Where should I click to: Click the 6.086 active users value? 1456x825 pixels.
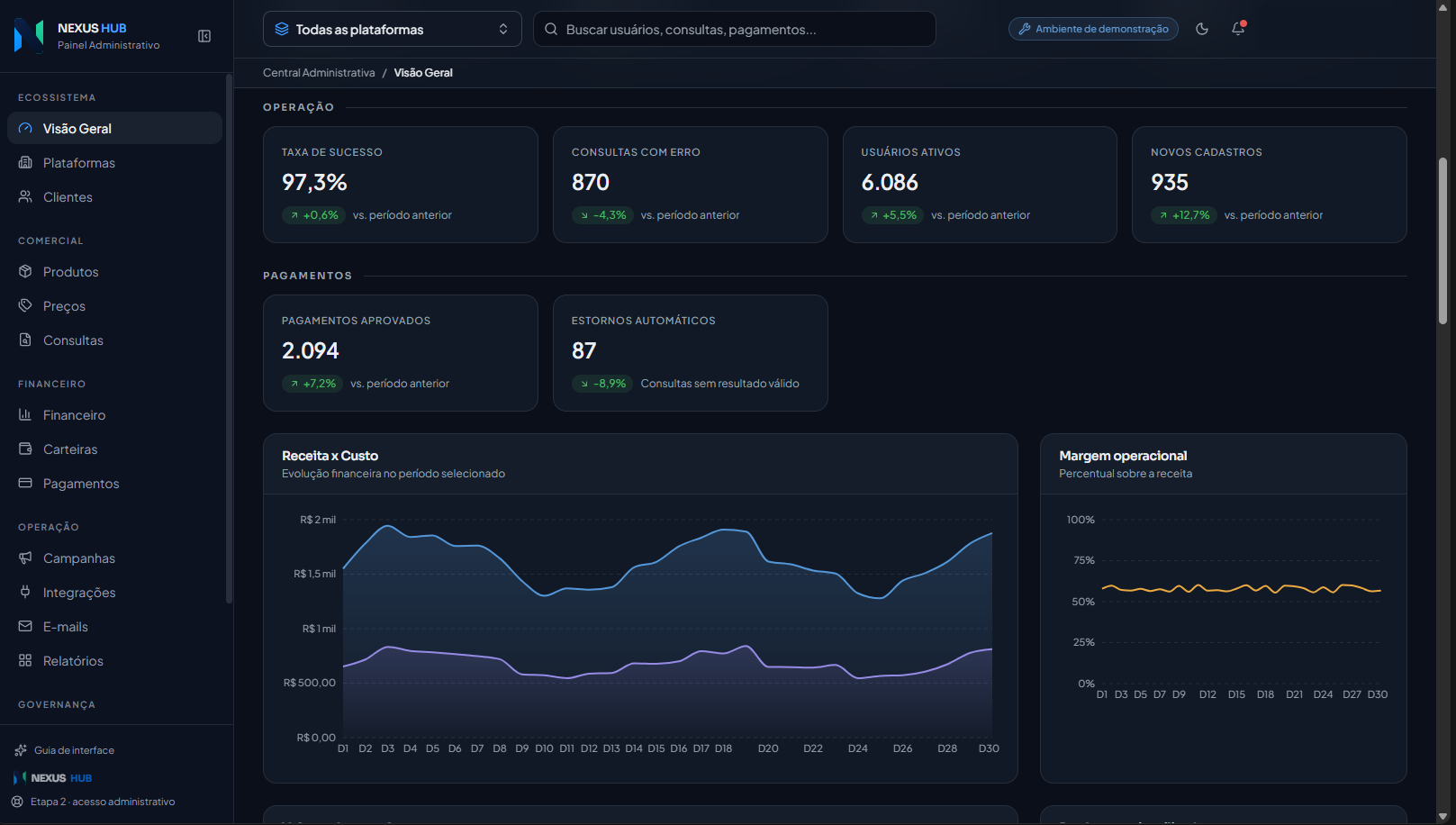pos(890,182)
